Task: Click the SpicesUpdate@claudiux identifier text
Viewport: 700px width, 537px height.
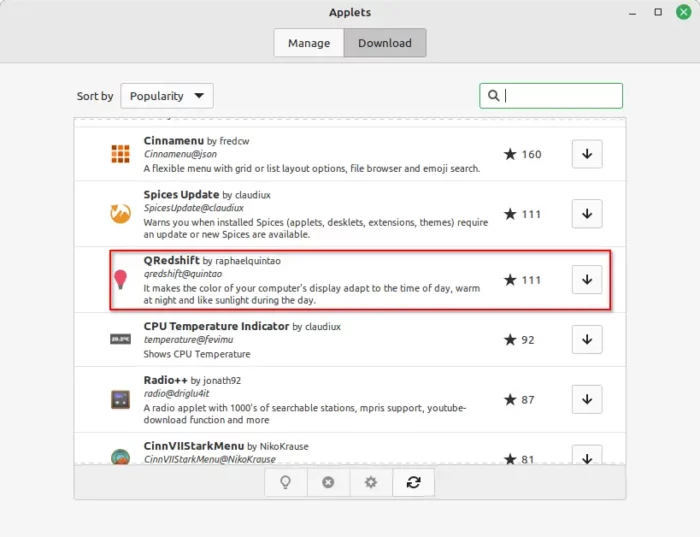Action: click(194, 208)
